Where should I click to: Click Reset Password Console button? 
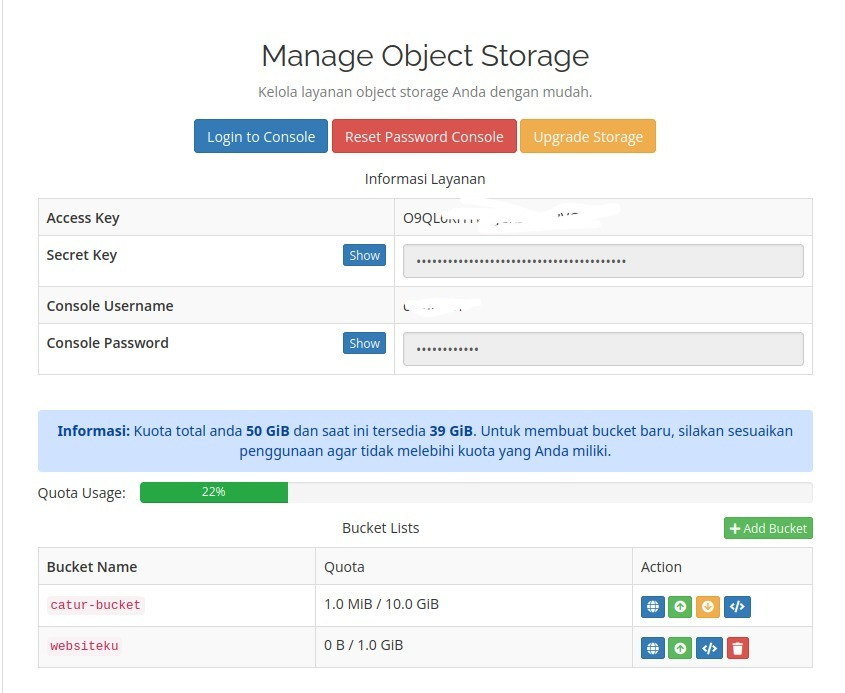click(424, 137)
